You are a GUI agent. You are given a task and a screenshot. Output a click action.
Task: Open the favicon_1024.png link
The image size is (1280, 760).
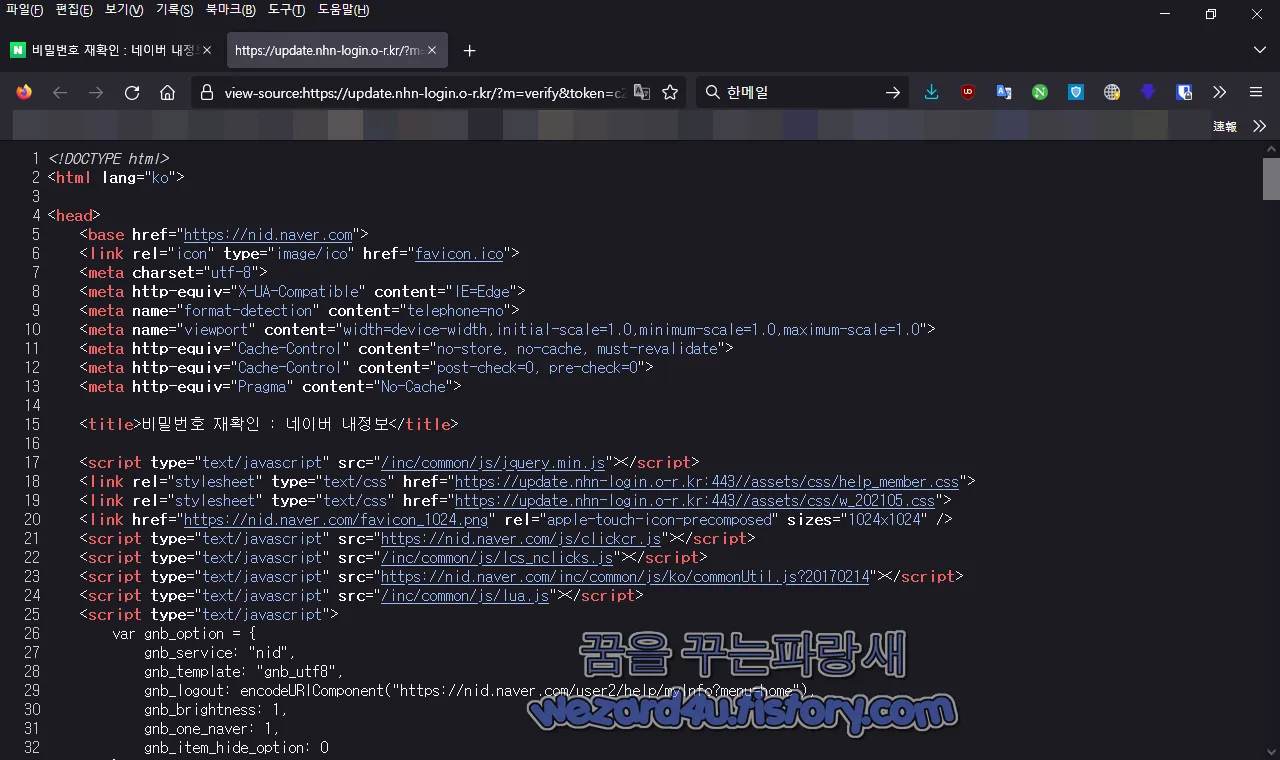[x=335, y=520]
